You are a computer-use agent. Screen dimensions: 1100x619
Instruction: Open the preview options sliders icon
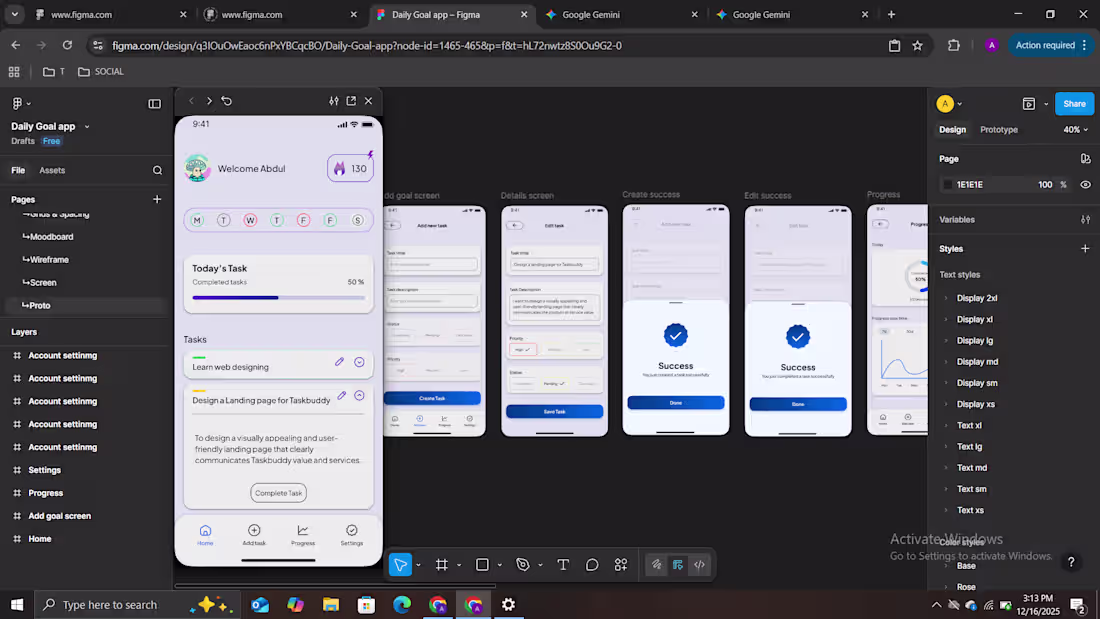tap(334, 101)
